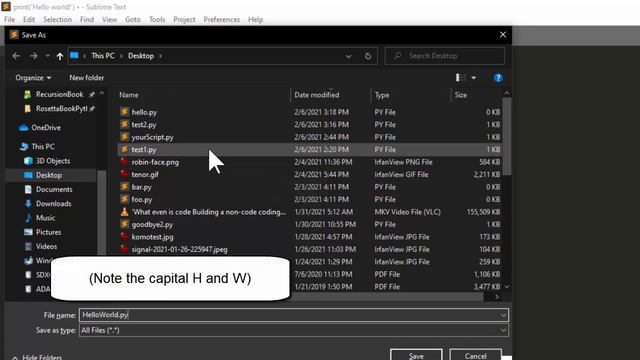Go forward with the right arrow button

pyautogui.click(x=33, y=56)
